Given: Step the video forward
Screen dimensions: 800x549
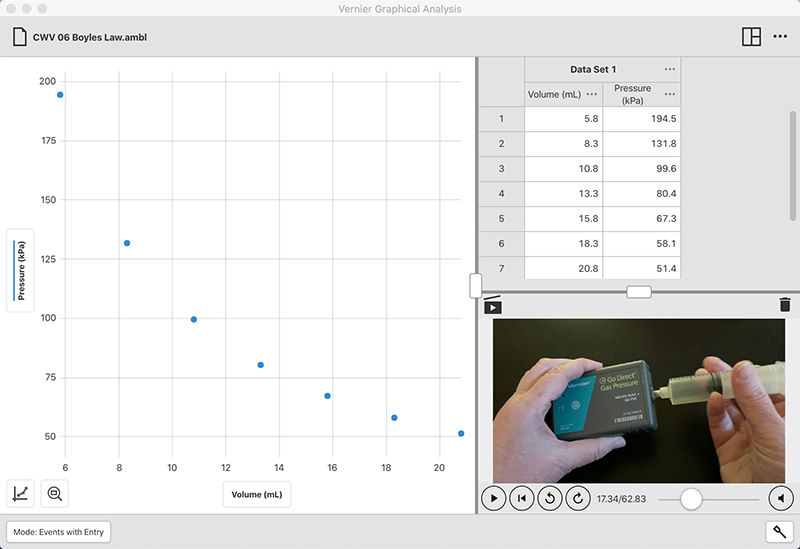Looking at the screenshot, I should coord(577,497).
